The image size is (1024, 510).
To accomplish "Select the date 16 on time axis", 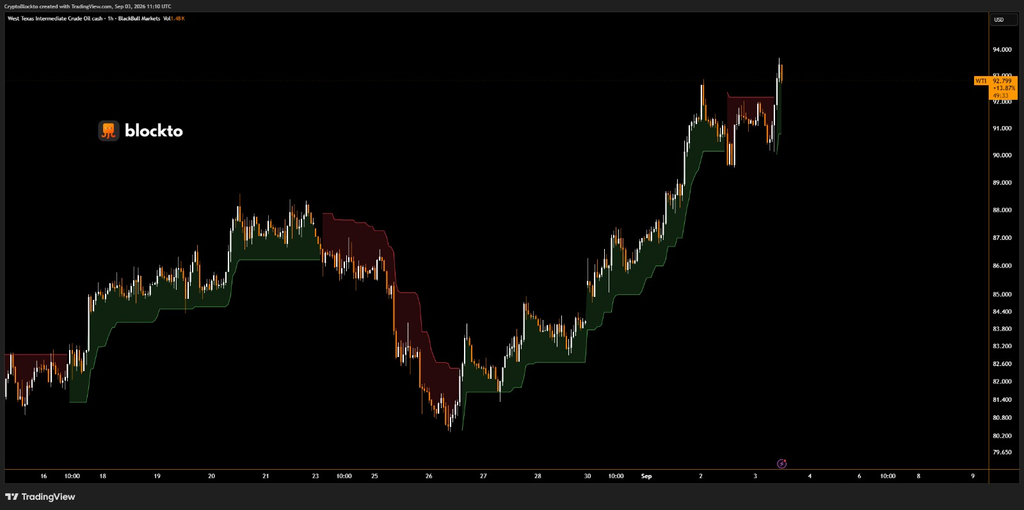I will 44,477.
